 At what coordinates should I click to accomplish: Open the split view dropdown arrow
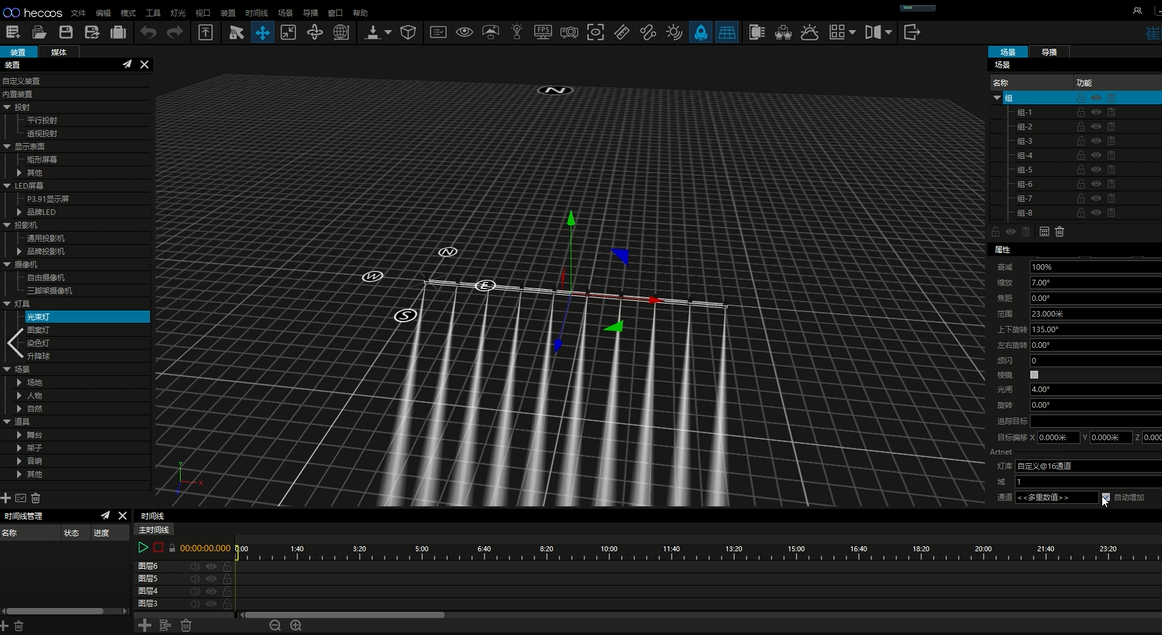pyautogui.click(x=888, y=32)
